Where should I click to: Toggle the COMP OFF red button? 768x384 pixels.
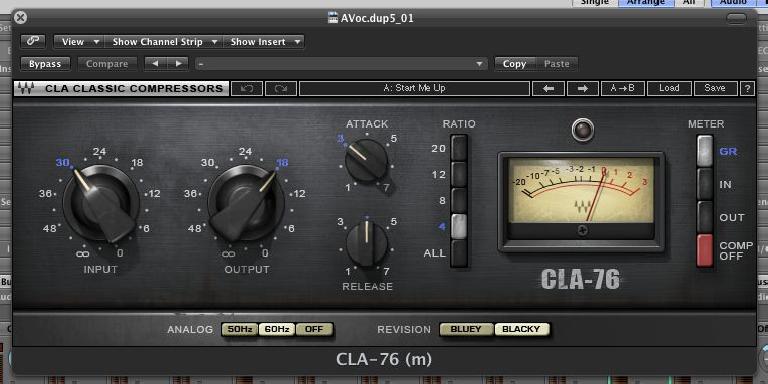(x=705, y=250)
